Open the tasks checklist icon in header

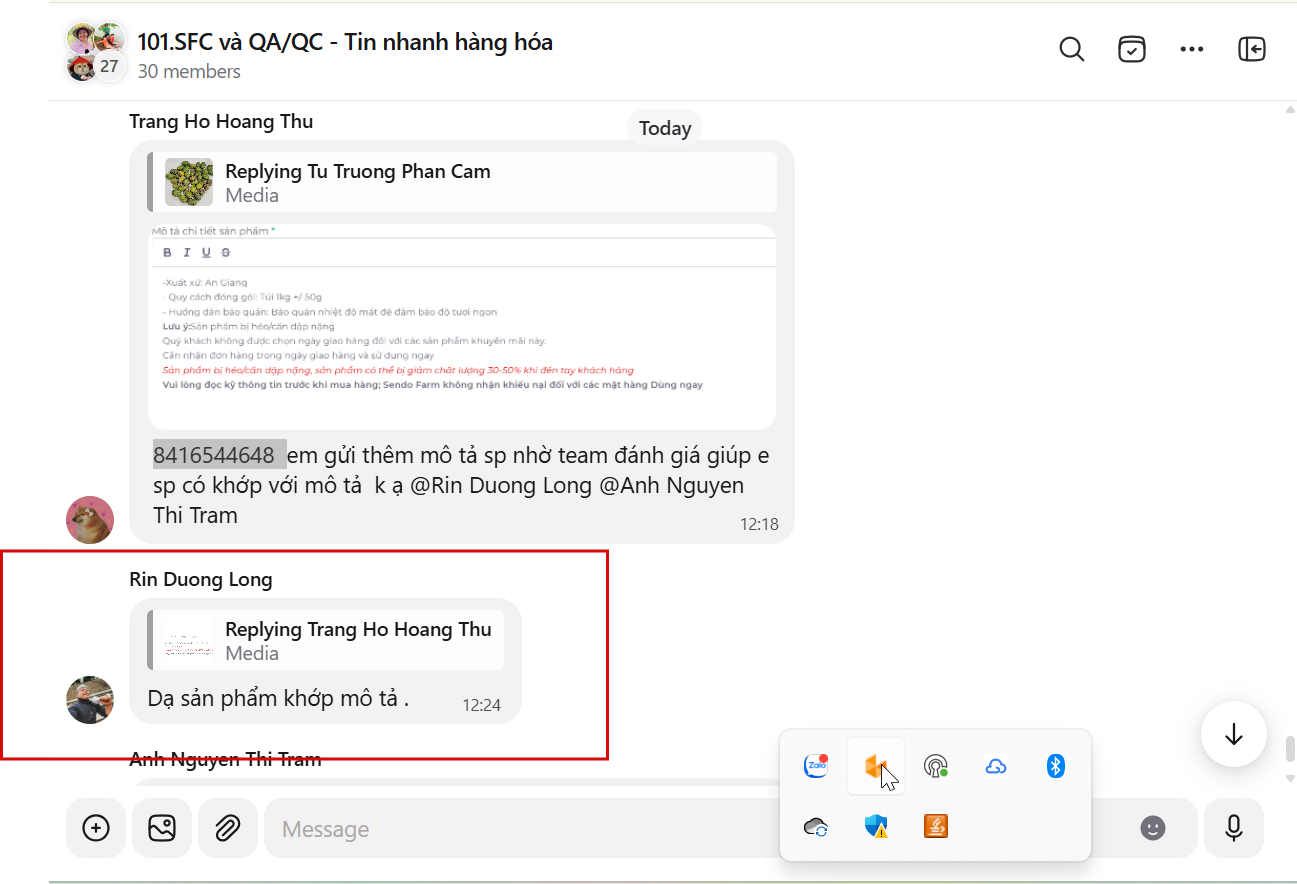pyautogui.click(x=1131, y=49)
